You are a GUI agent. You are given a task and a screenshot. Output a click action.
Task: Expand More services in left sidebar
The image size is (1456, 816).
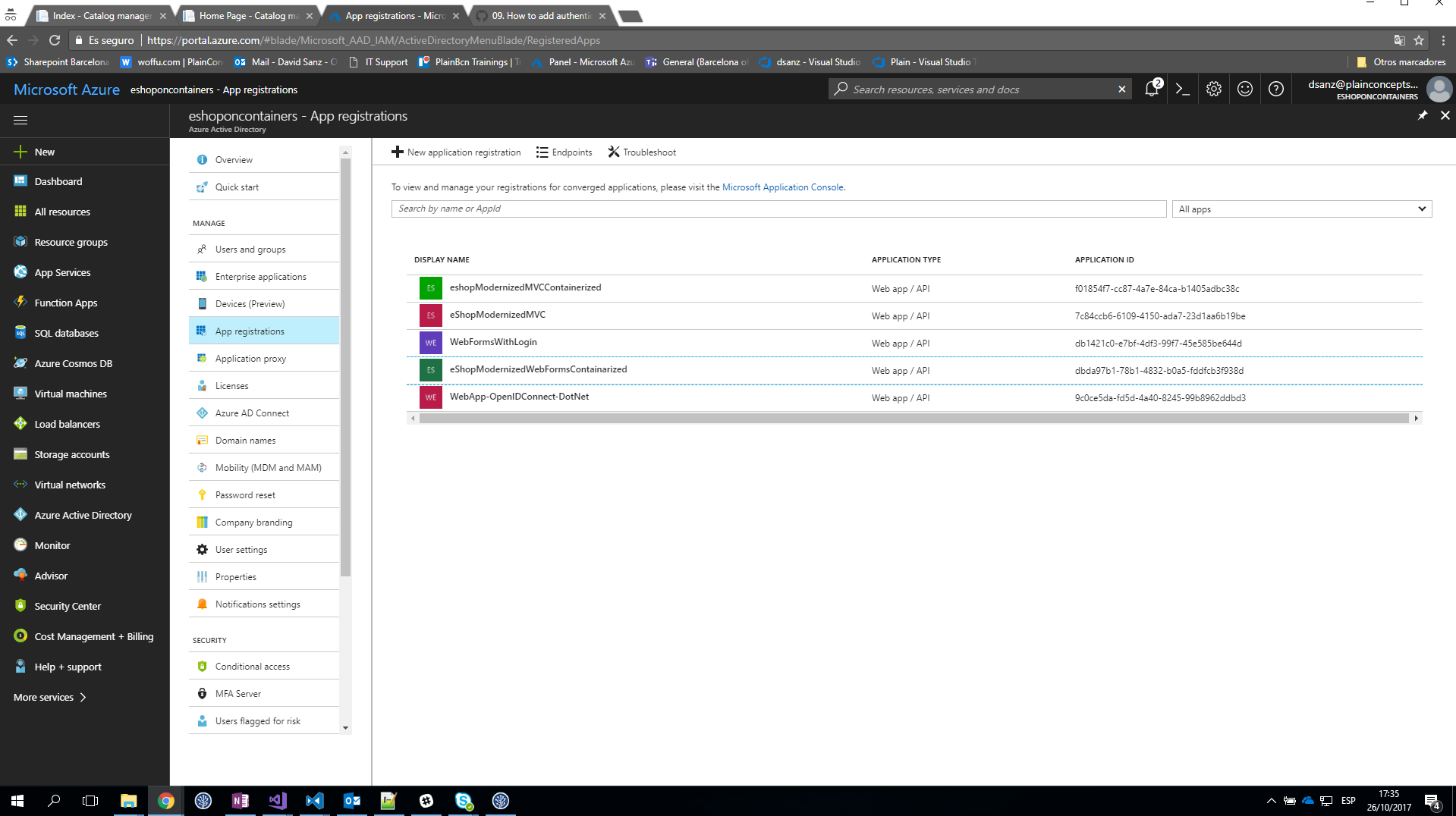50,697
